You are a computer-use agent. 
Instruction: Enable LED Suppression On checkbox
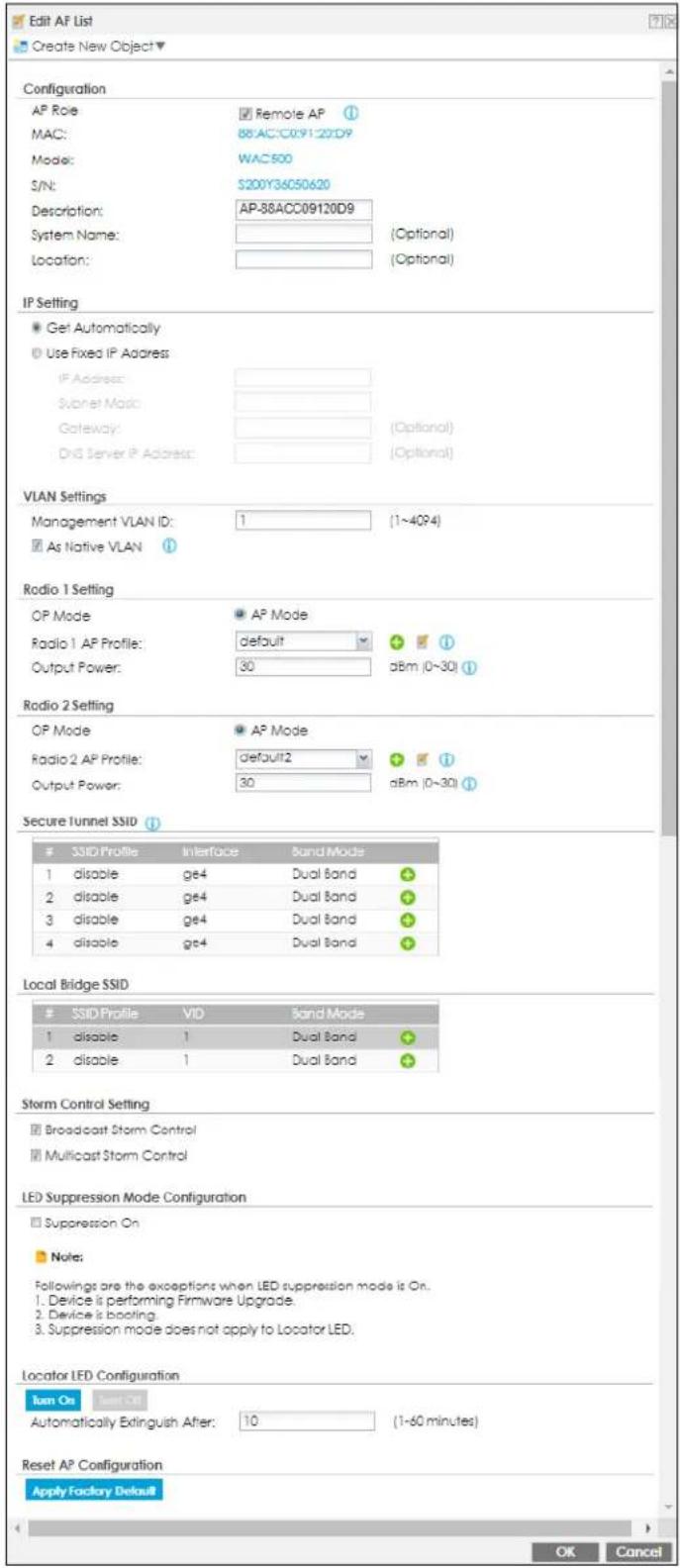[36, 1224]
